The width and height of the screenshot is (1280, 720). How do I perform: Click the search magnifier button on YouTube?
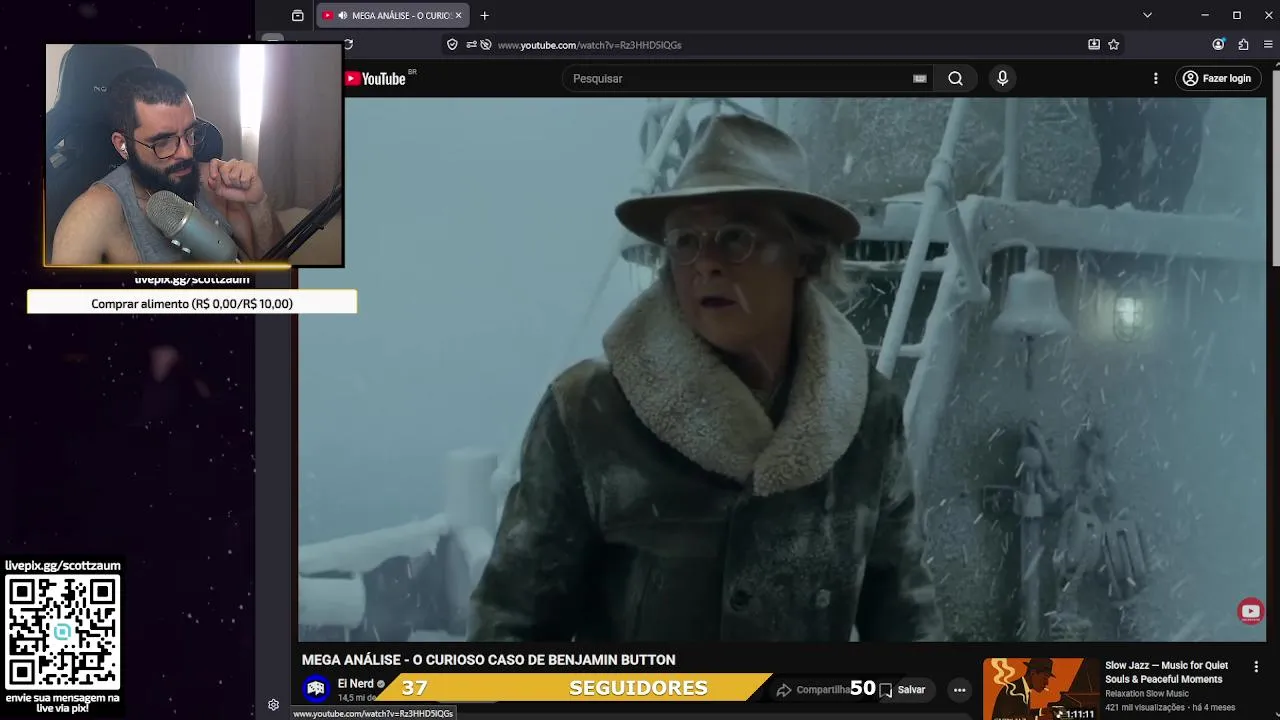(955, 78)
